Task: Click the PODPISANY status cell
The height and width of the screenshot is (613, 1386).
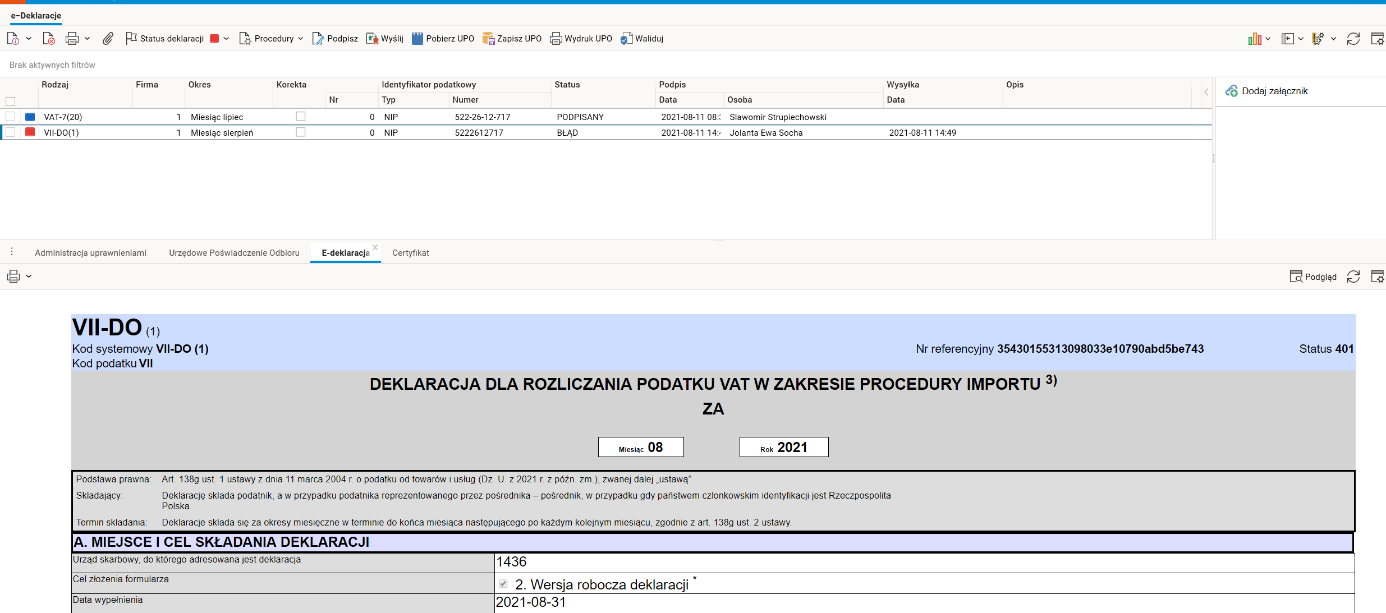Action: click(x=580, y=117)
